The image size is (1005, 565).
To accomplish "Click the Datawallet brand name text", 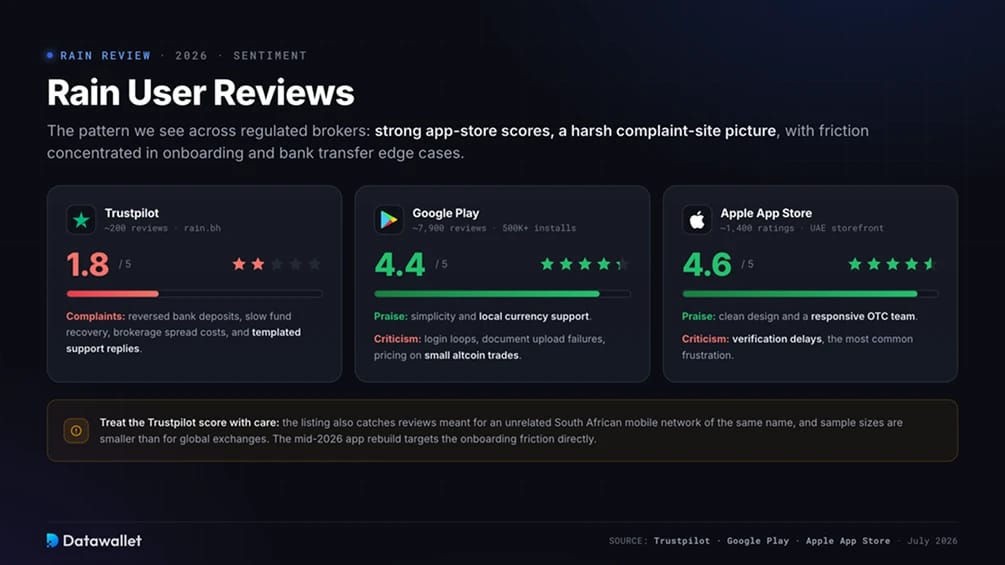I will pyautogui.click(x=102, y=541).
